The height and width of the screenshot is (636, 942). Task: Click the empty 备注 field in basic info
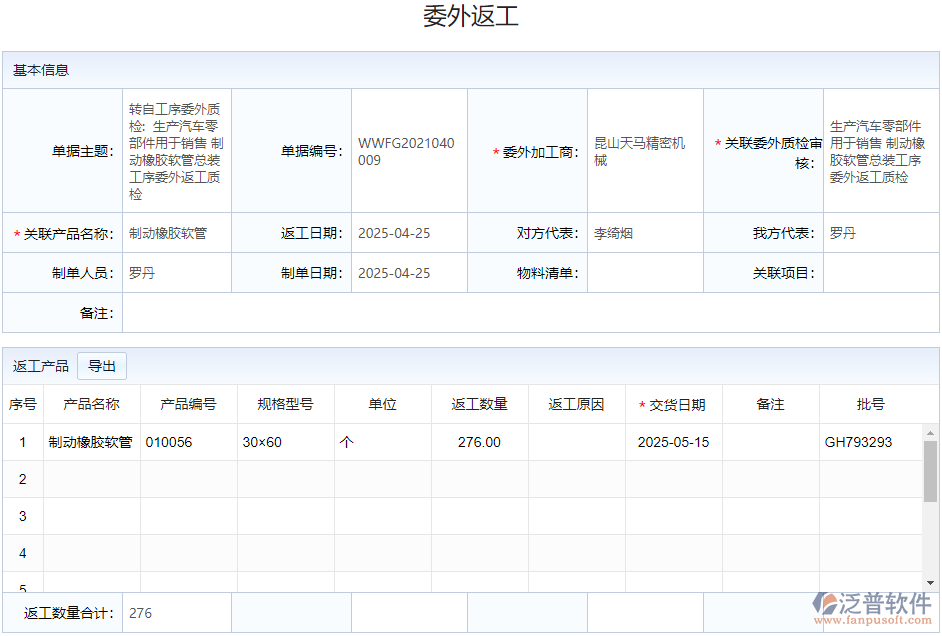tap(530, 313)
